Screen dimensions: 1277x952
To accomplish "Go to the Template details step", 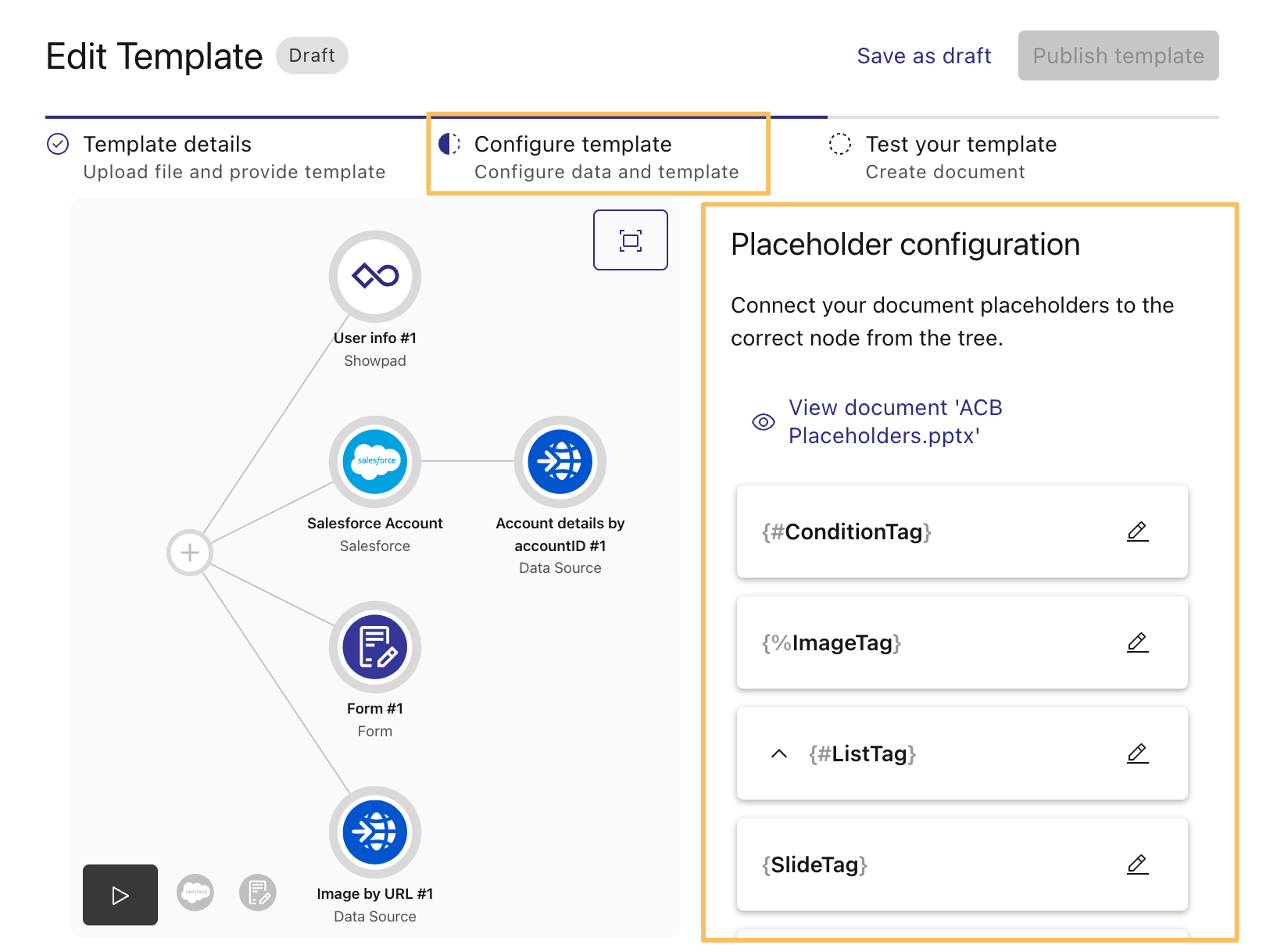I will 234,157.
